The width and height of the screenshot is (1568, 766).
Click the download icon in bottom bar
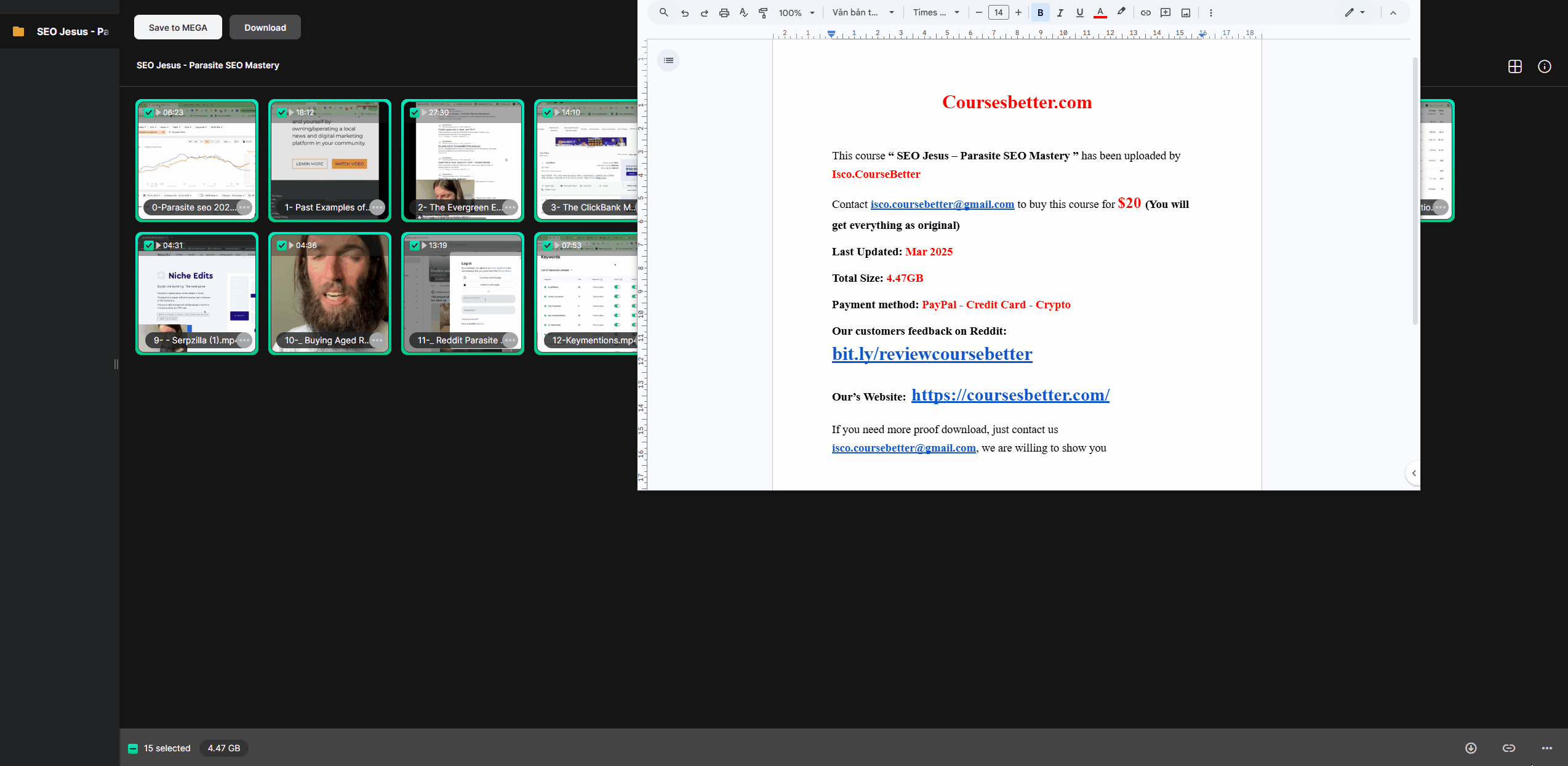(1470, 748)
